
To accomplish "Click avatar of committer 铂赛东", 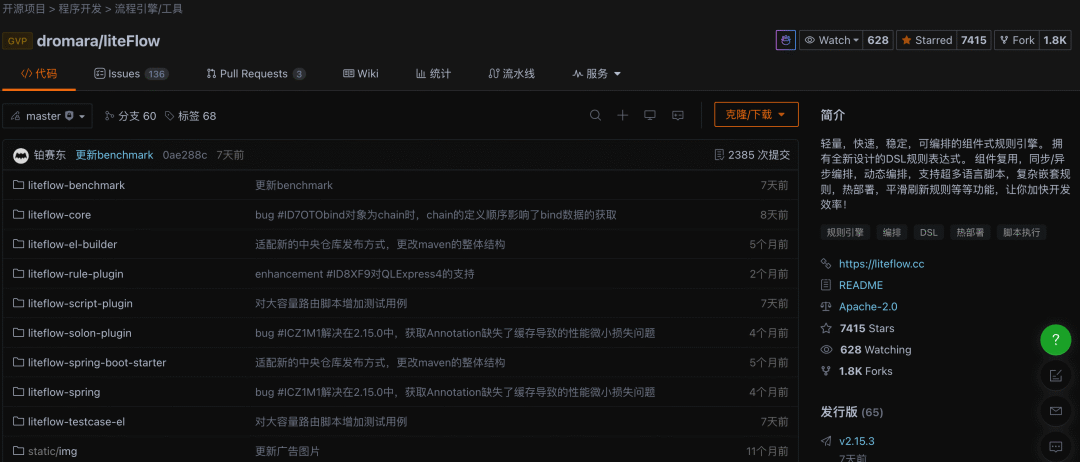I will point(21,155).
